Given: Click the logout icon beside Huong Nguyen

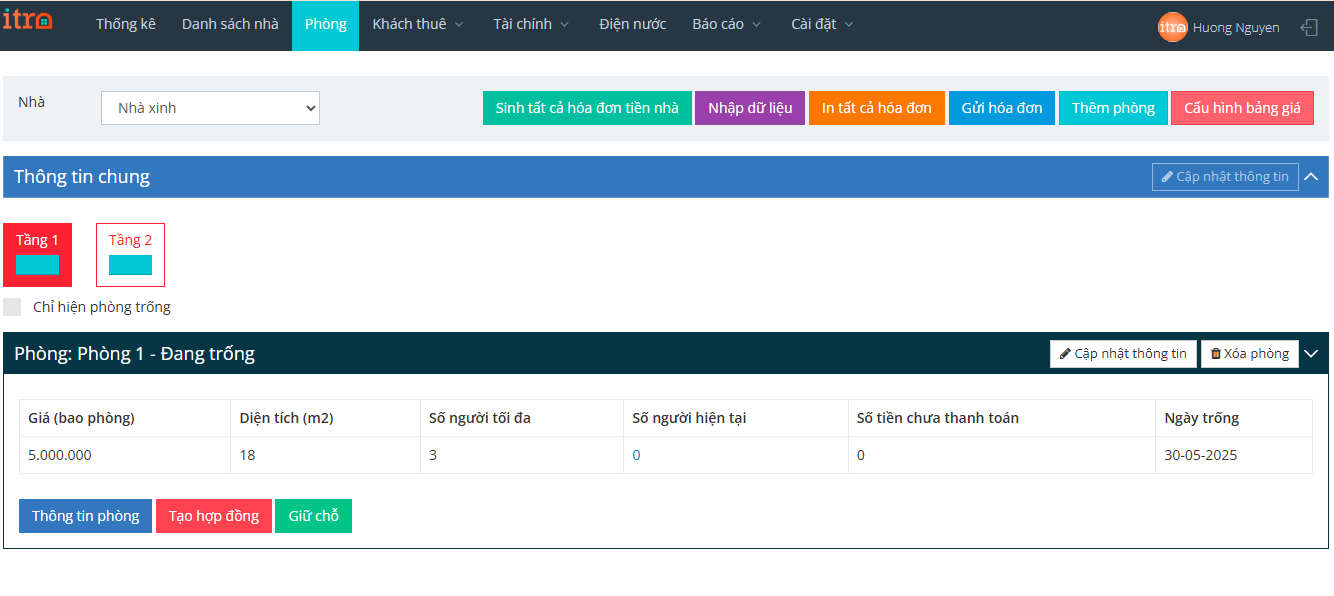Looking at the screenshot, I should pos(1308,27).
